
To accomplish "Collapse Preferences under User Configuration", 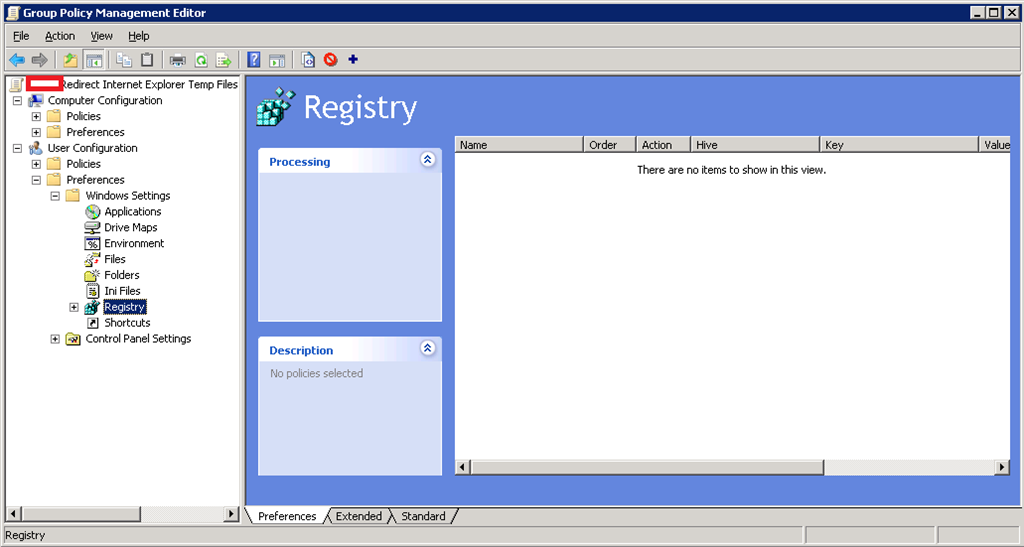I will (x=37, y=180).
